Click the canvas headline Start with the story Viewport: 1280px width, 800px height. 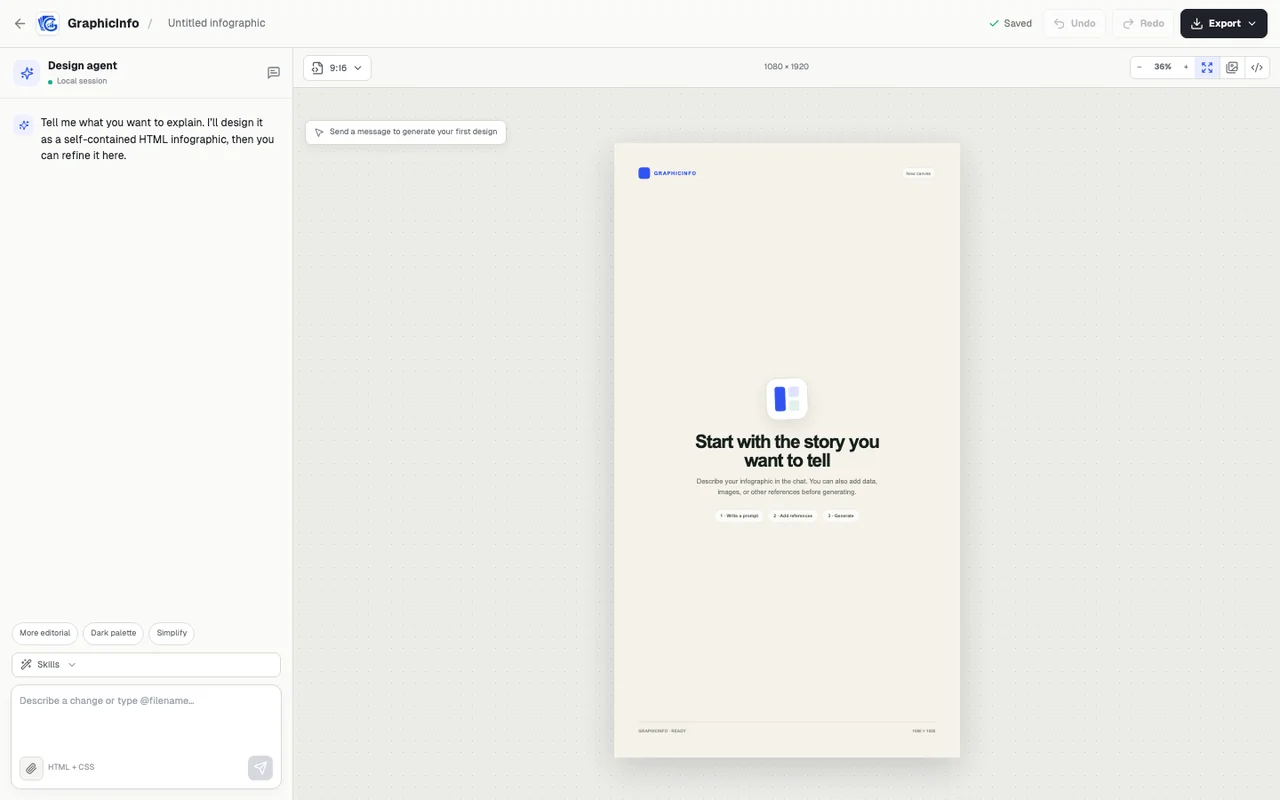pyautogui.click(x=787, y=451)
